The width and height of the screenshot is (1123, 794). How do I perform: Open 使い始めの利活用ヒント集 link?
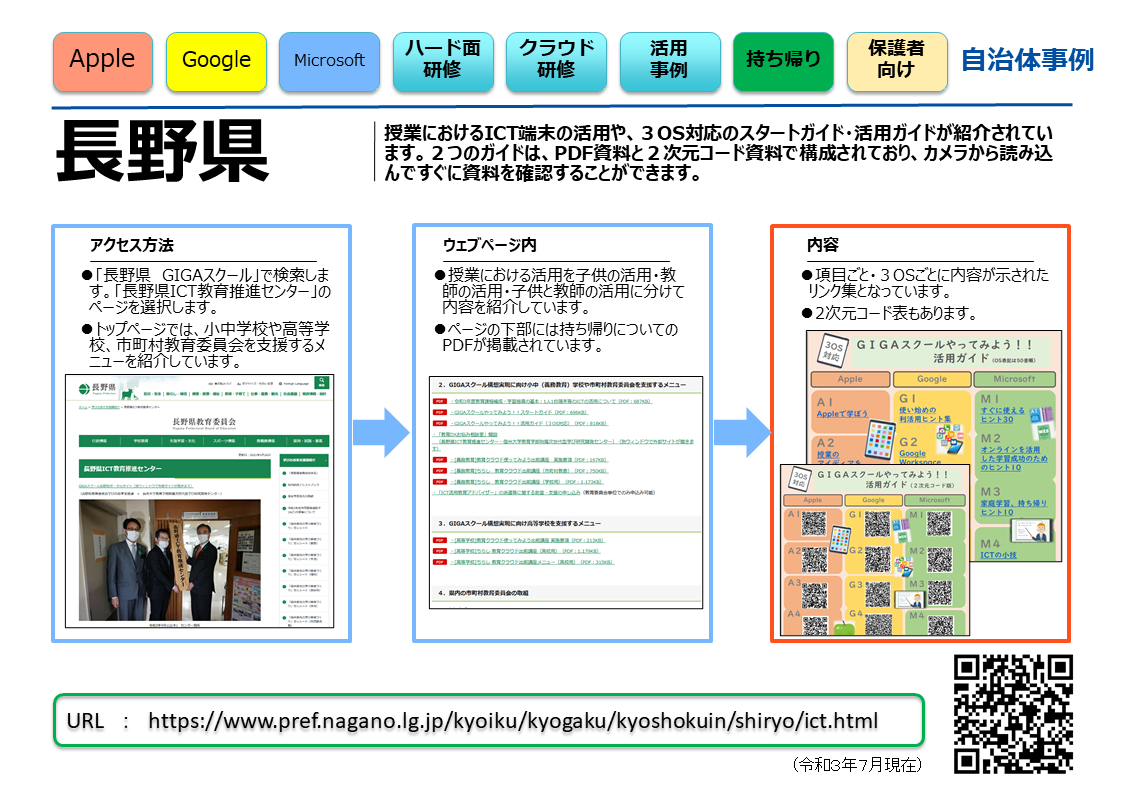[925, 415]
